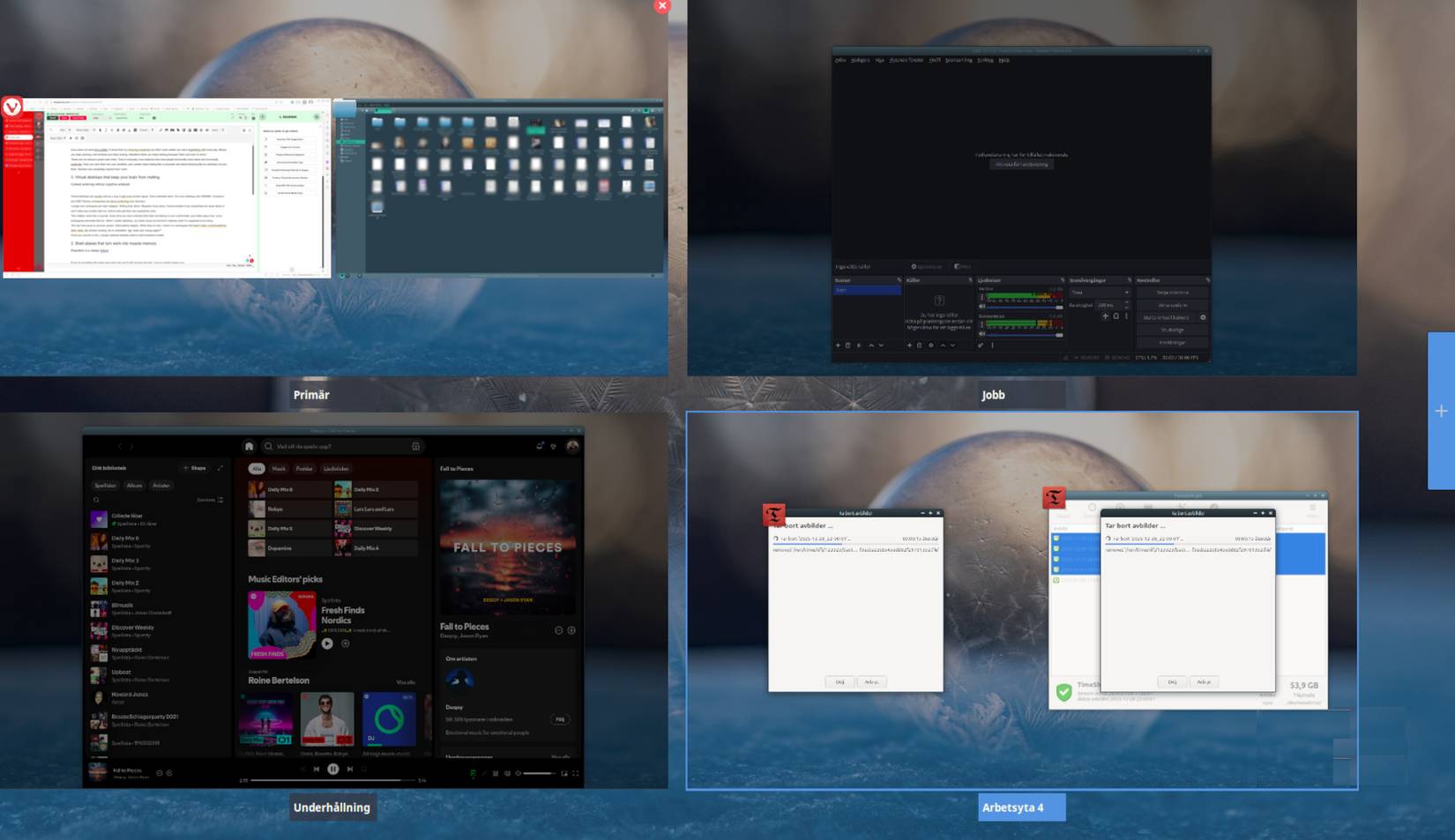The height and width of the screenshot is (840, 1455).
Task: Open source properties with the gear icon in OBS
Action: 932,346
